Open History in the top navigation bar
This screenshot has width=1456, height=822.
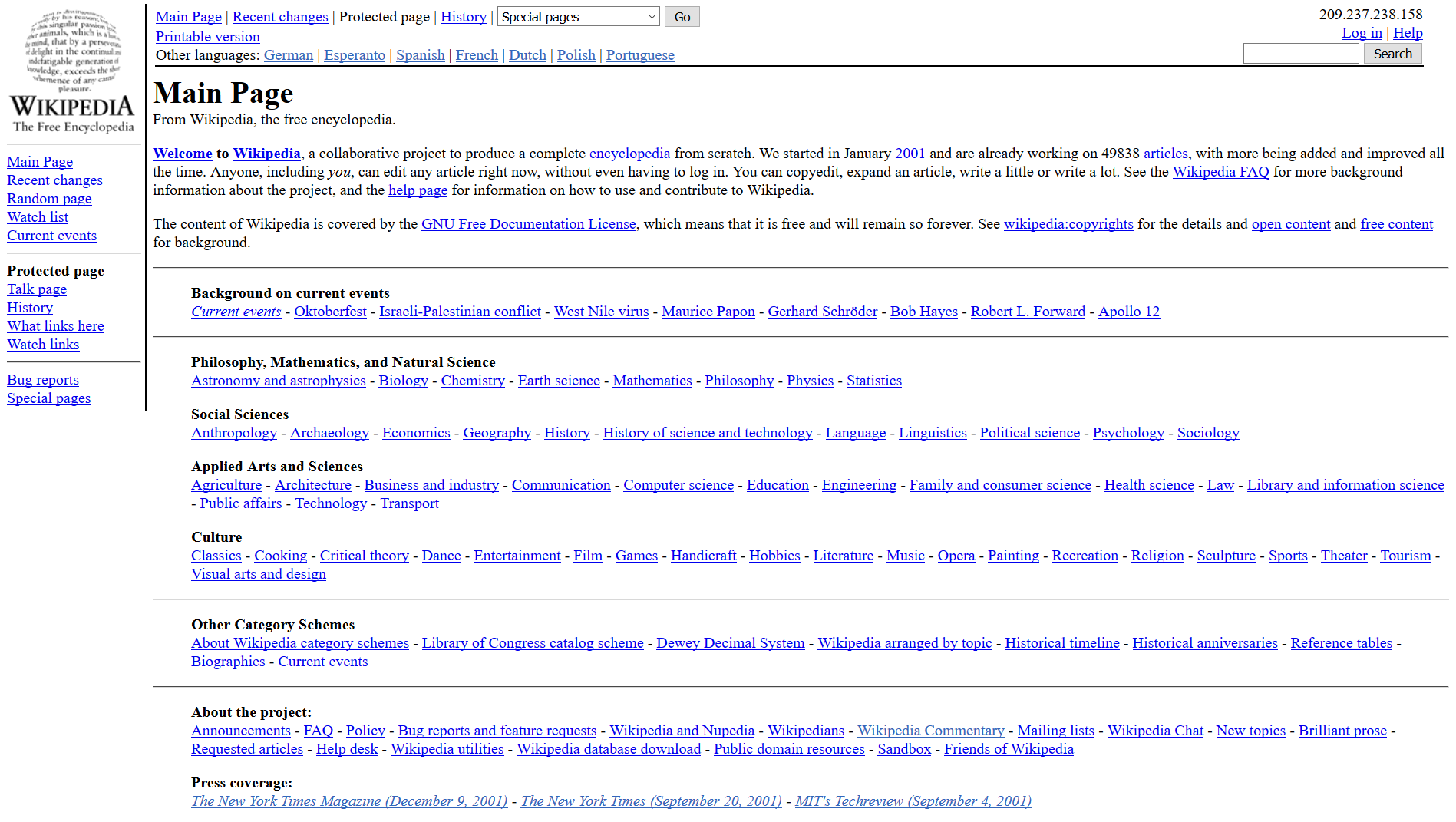click(464, 17)
